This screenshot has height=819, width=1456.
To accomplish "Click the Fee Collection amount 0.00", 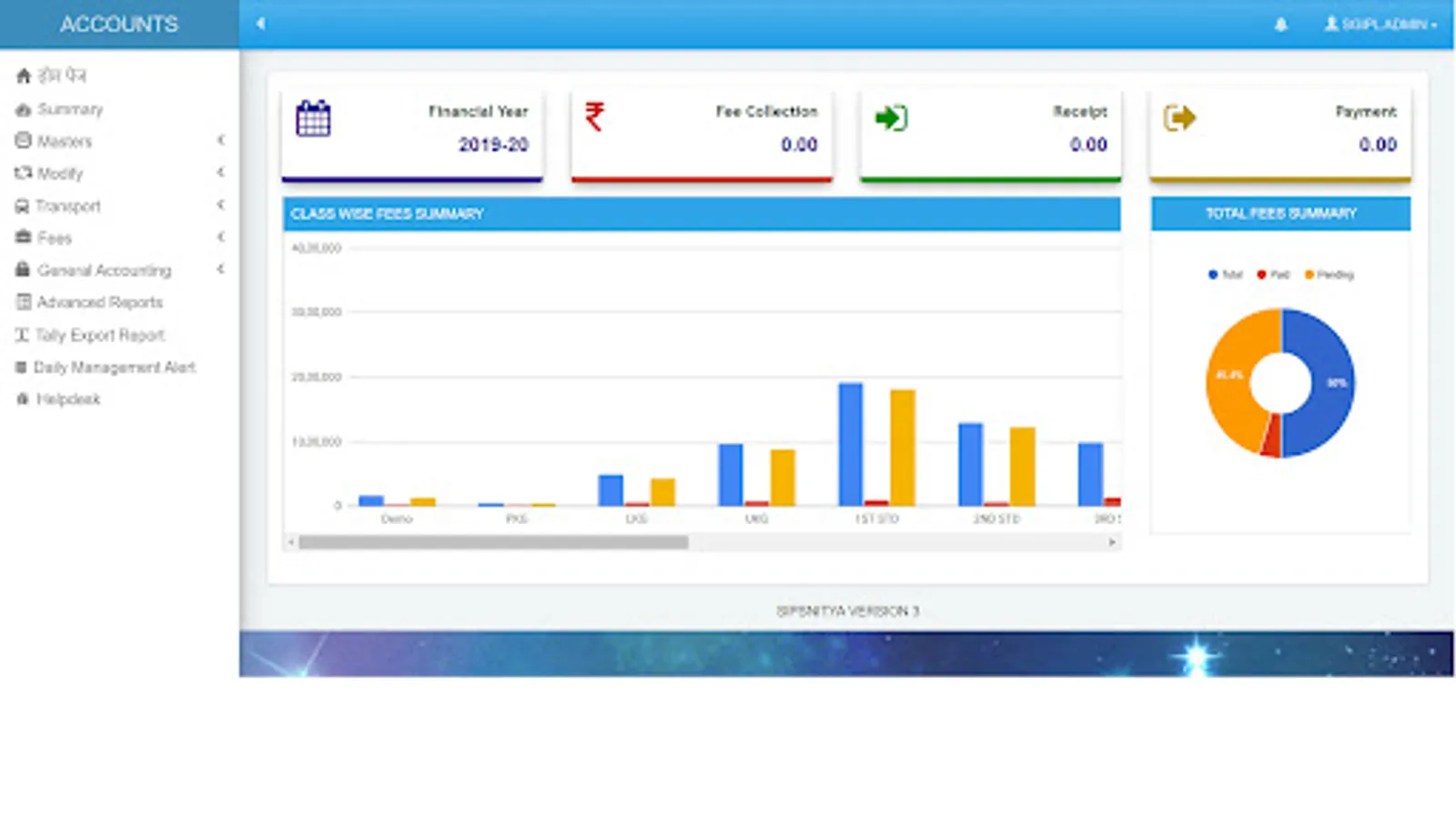I will point(799,145).
